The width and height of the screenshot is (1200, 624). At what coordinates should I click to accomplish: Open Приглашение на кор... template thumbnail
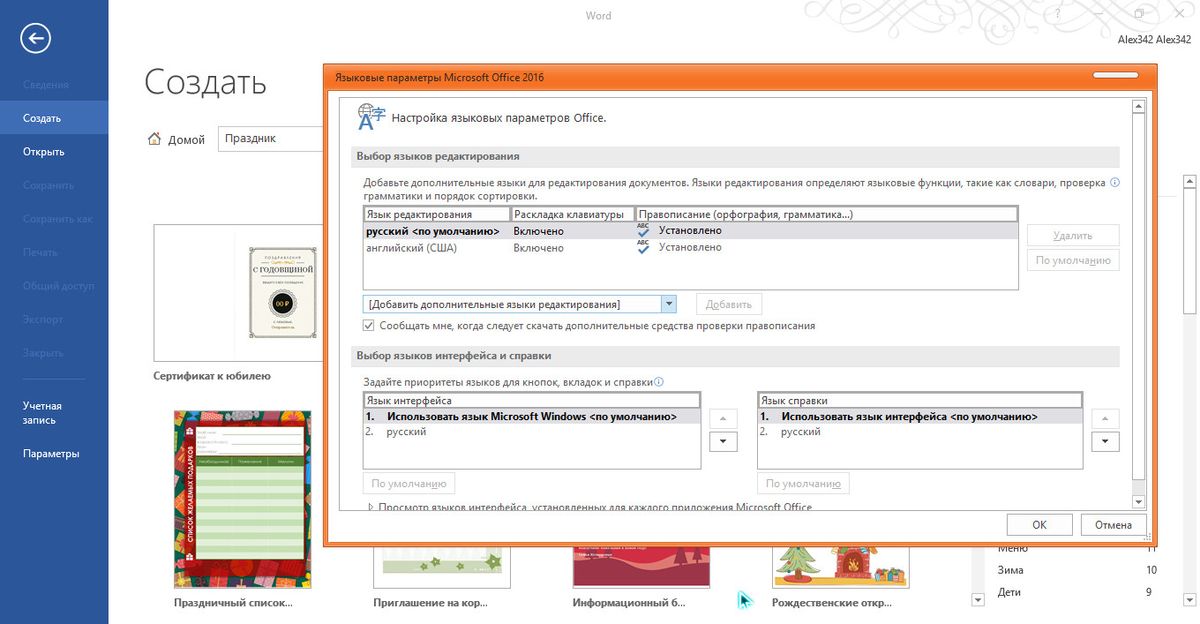[441, 567]
